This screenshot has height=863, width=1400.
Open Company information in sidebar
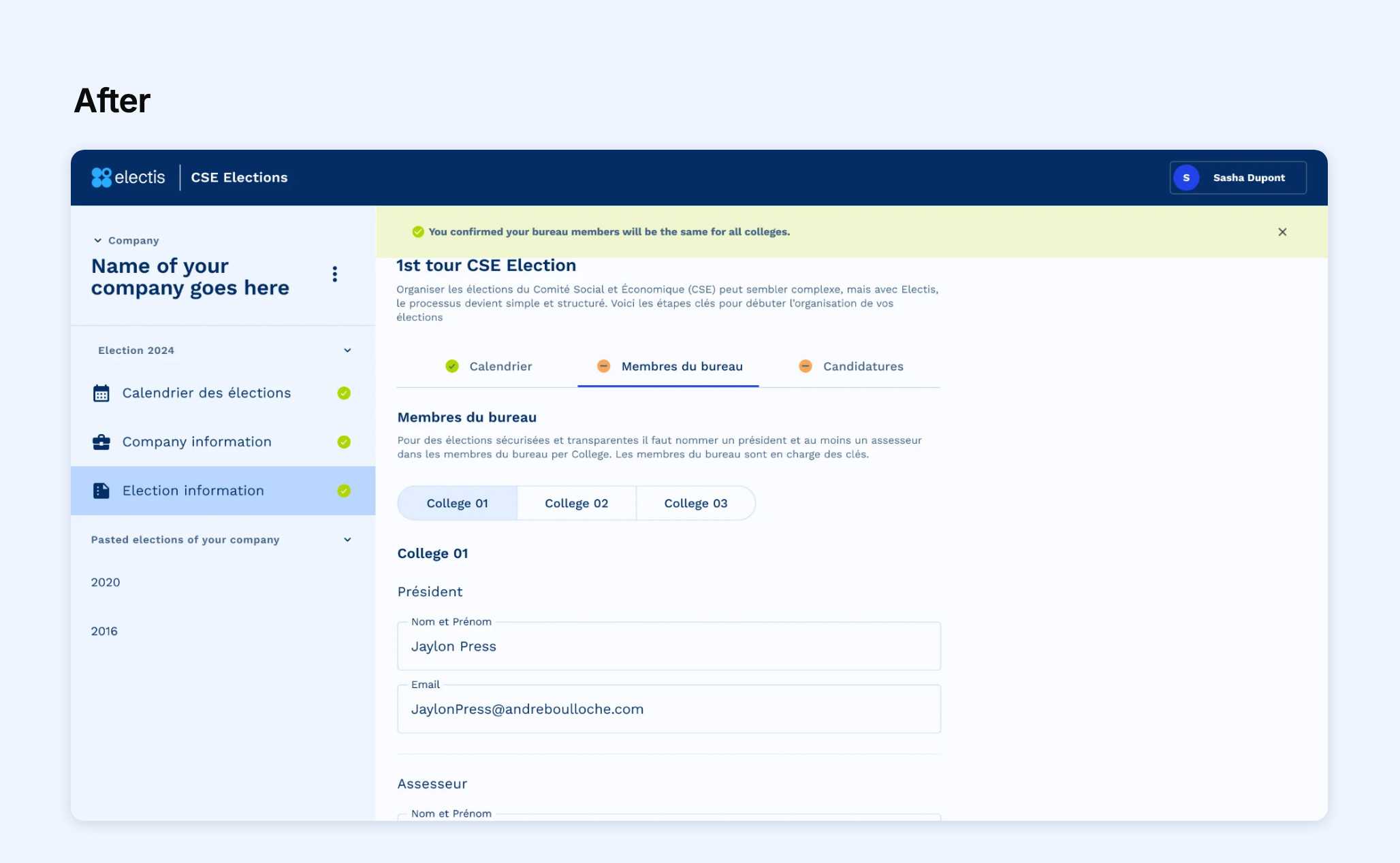coord(223,442)
